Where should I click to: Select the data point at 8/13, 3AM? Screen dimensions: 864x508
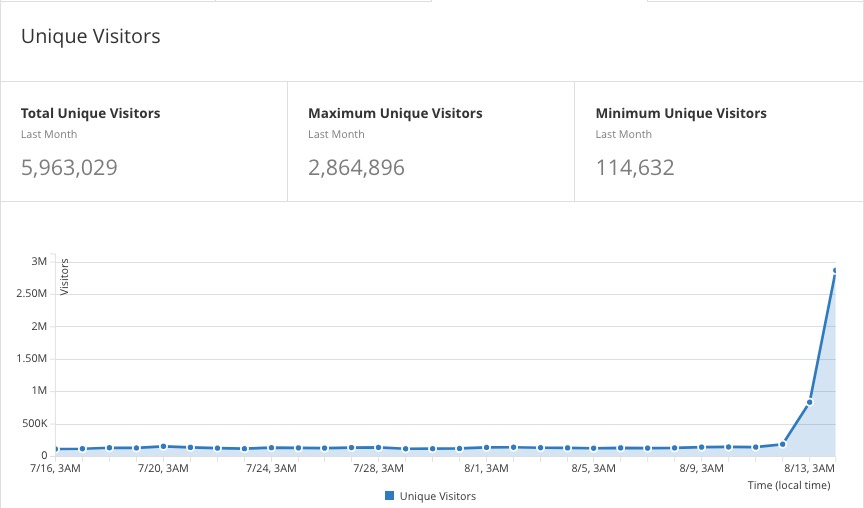coord(809,402)
